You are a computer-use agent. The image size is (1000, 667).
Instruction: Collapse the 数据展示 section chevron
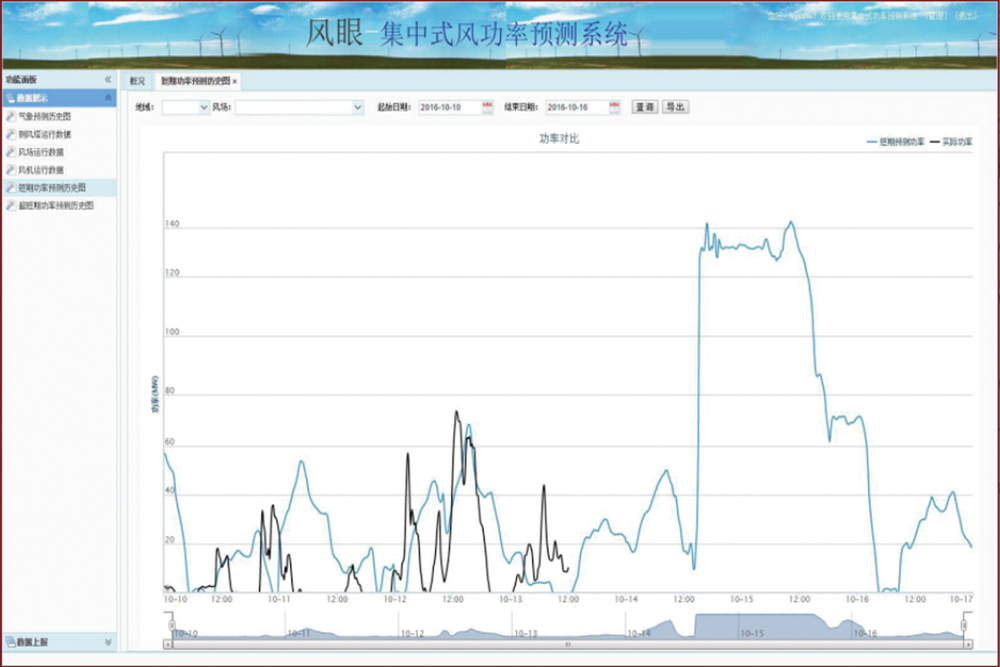point(108,98)
